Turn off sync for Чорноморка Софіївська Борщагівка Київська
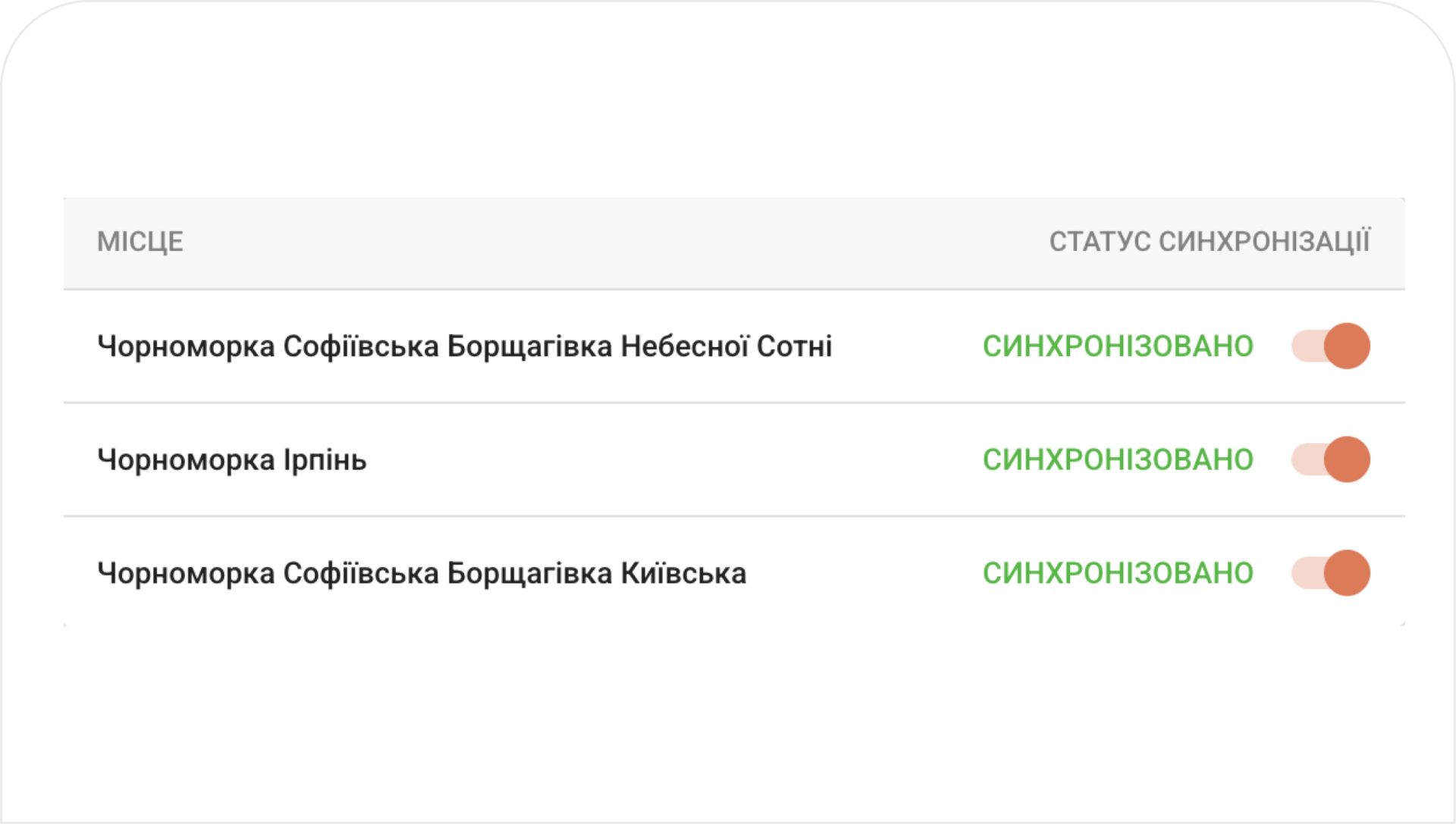The width and height of the screenshot is (1456, 824). click(x=1331, y=573)
